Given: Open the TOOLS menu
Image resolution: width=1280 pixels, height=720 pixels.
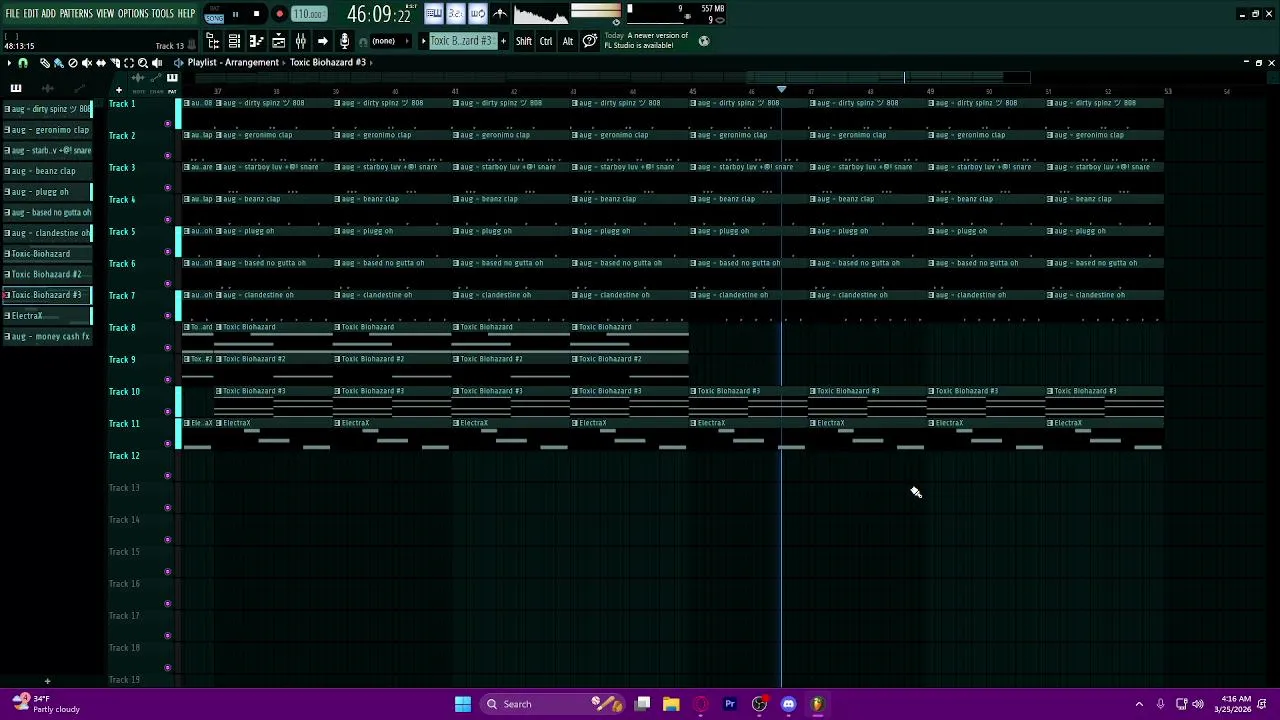Looking at the screenshot, I should pyautogui.click(x=163, y=14).
